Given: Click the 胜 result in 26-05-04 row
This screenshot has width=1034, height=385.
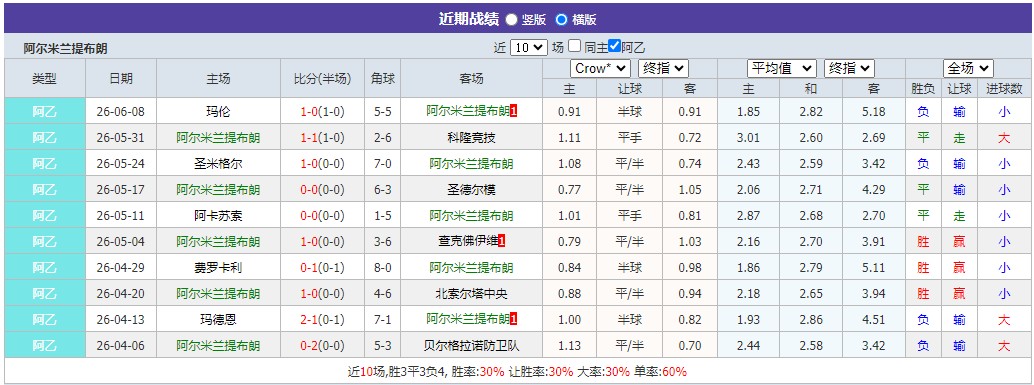Looking at the screenshot, I should [923, 241].
